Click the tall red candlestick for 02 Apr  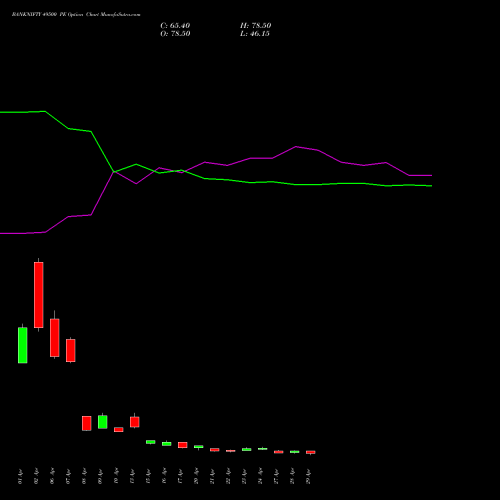[39, 295]
